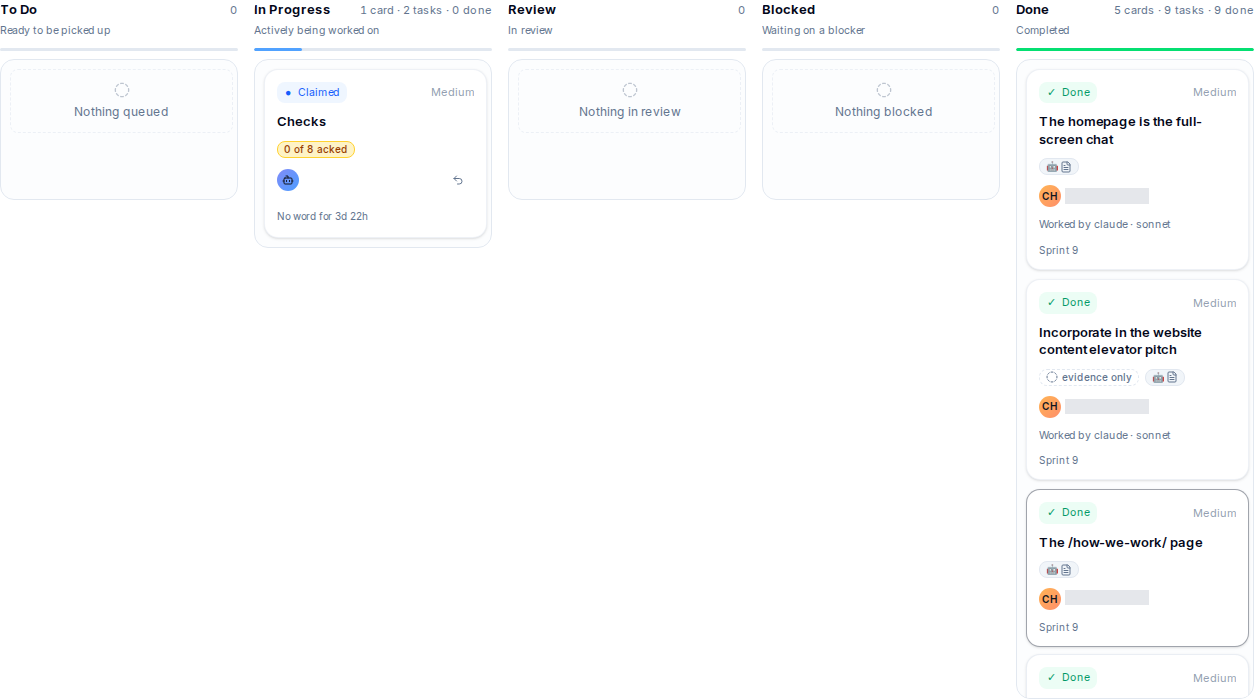Image resolution: width=1254 pixels, height=699 pixels.
Task: Click the undo arrow icon on Checks card
Action: (x=458, y=181)
